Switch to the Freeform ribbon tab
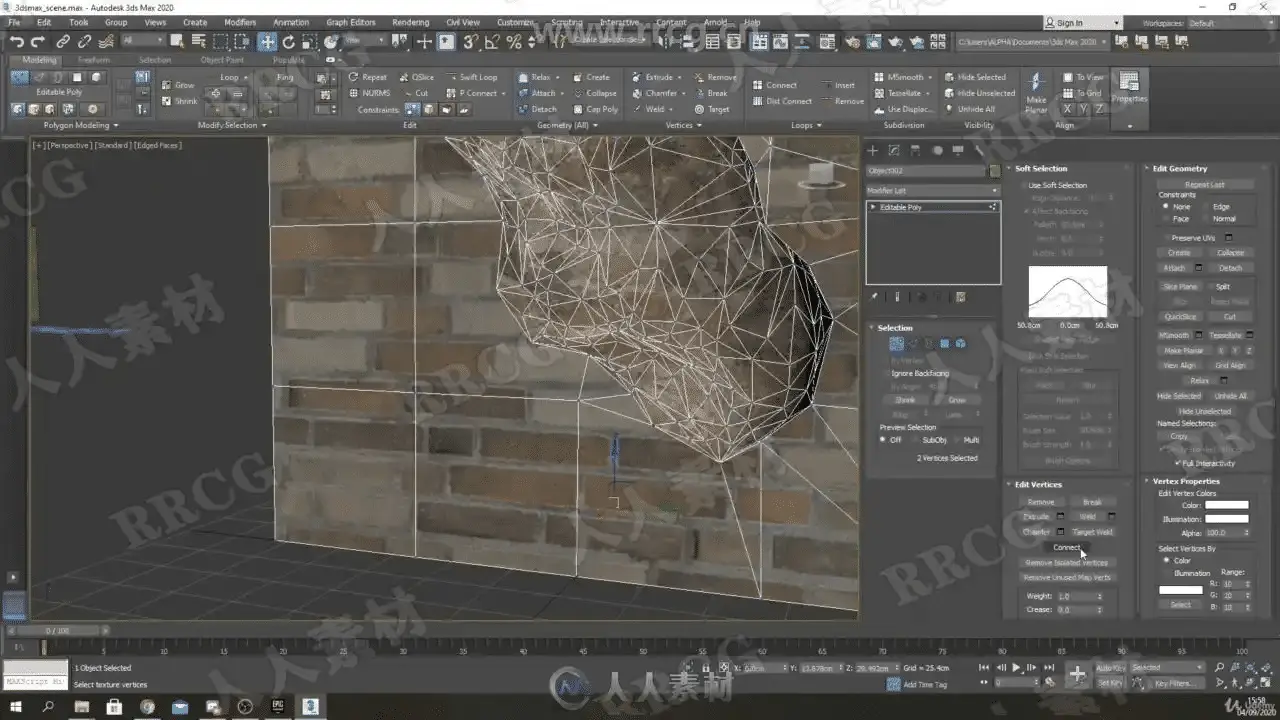Viewport: 1280px width, 720px height. coord(95,60)
